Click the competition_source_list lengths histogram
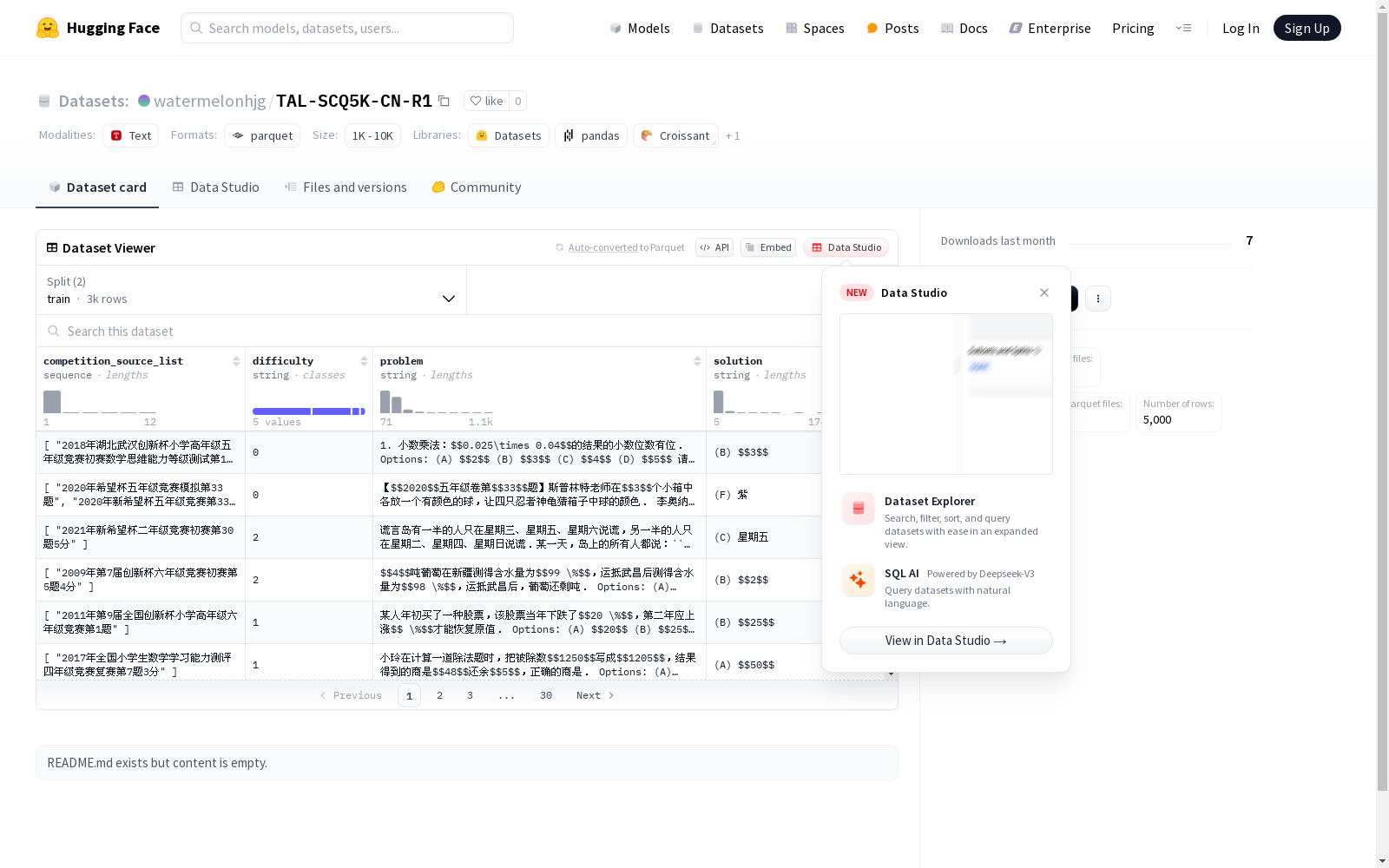Viewport: 1389px width, 868px height. [x=100, y=401]
